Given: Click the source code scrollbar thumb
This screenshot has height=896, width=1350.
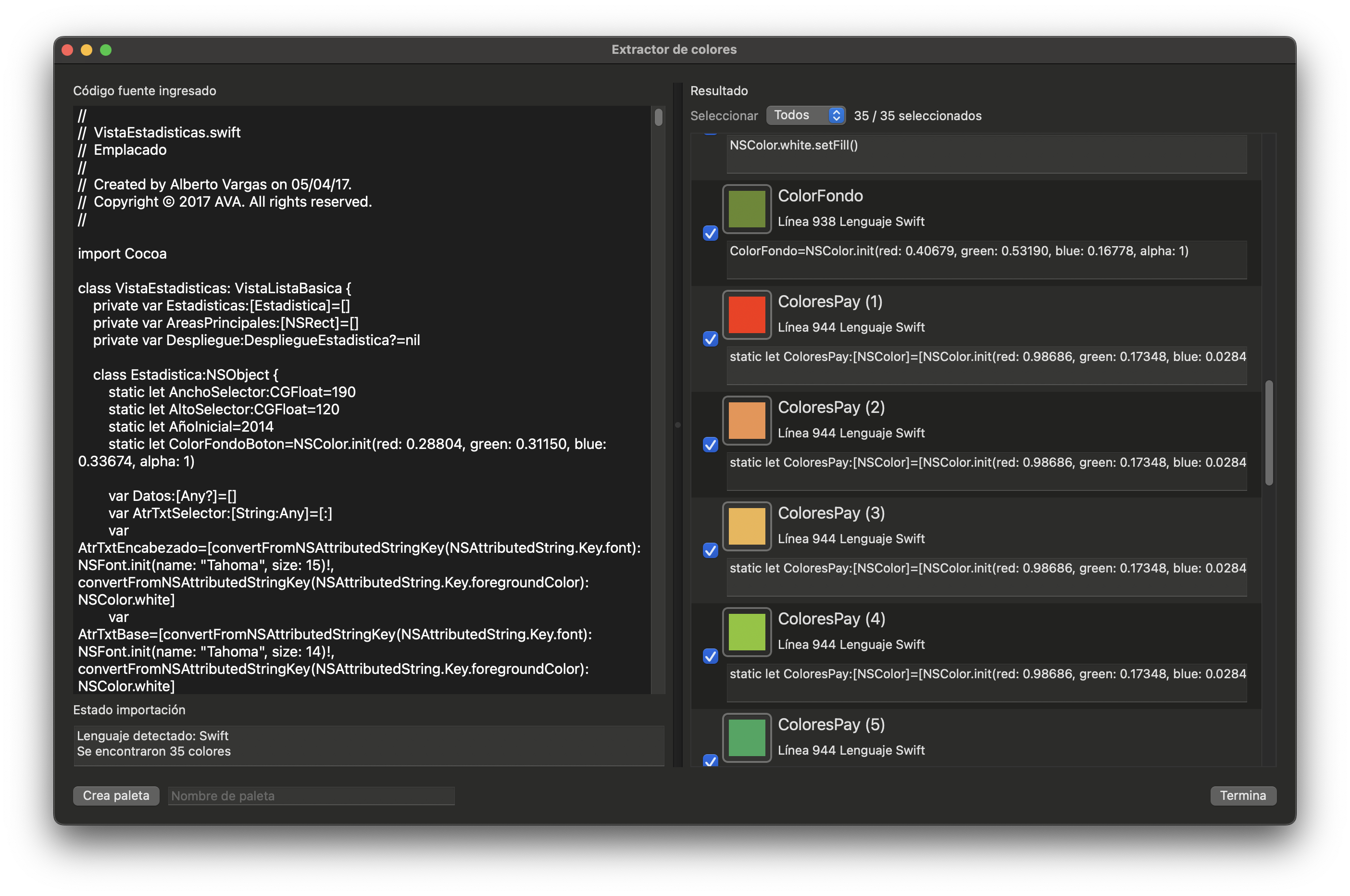Looking at the screenshot, I should click(659, 117).
